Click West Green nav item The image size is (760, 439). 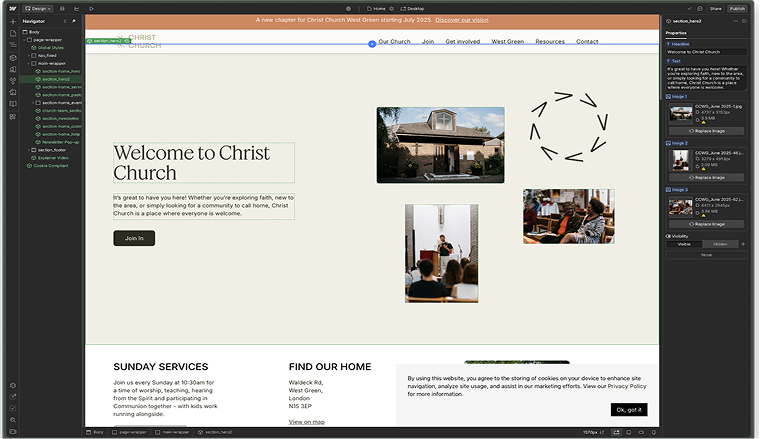(507, 42)
